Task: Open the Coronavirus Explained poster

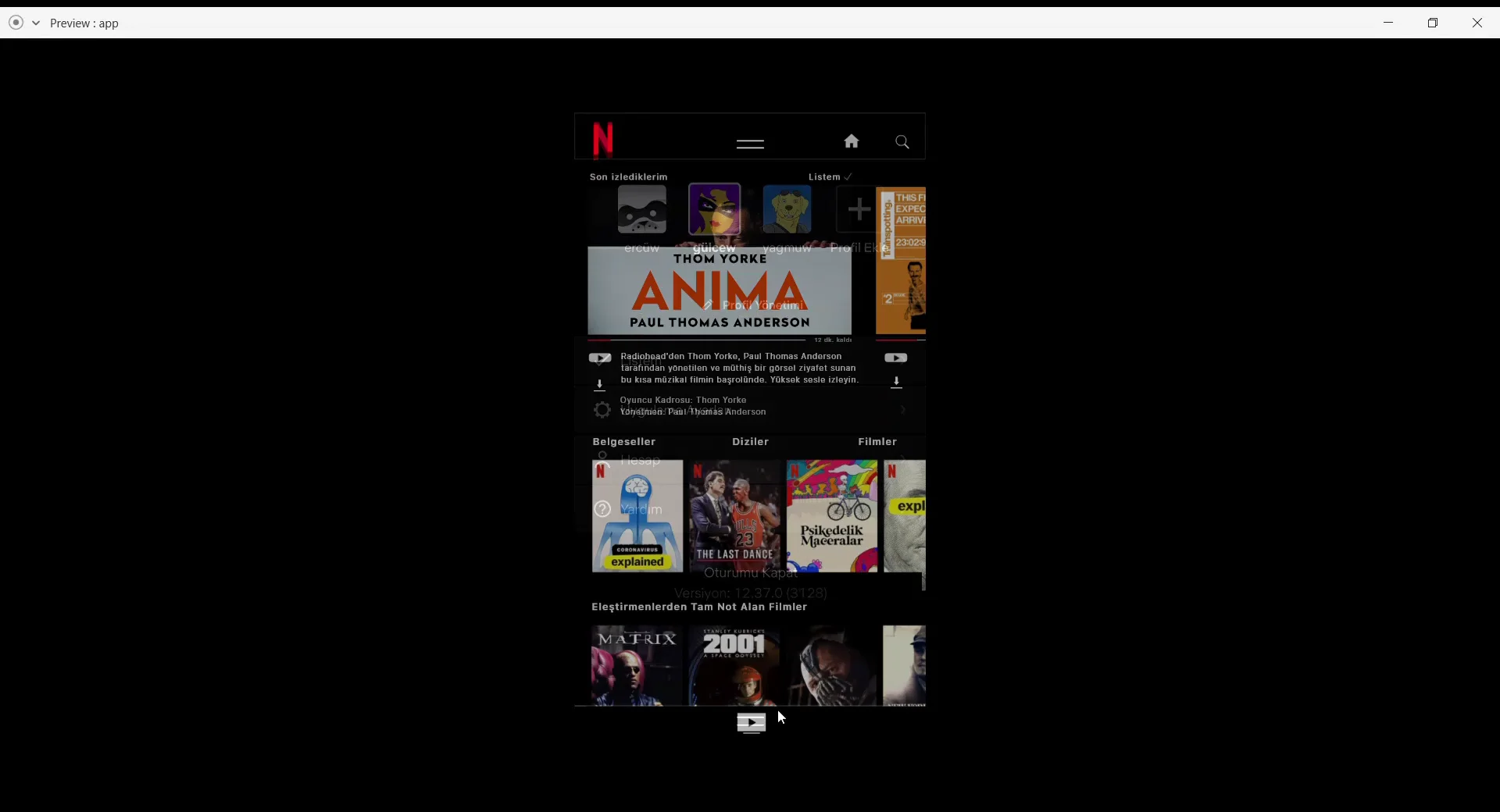Action: [x=637, y=516]
